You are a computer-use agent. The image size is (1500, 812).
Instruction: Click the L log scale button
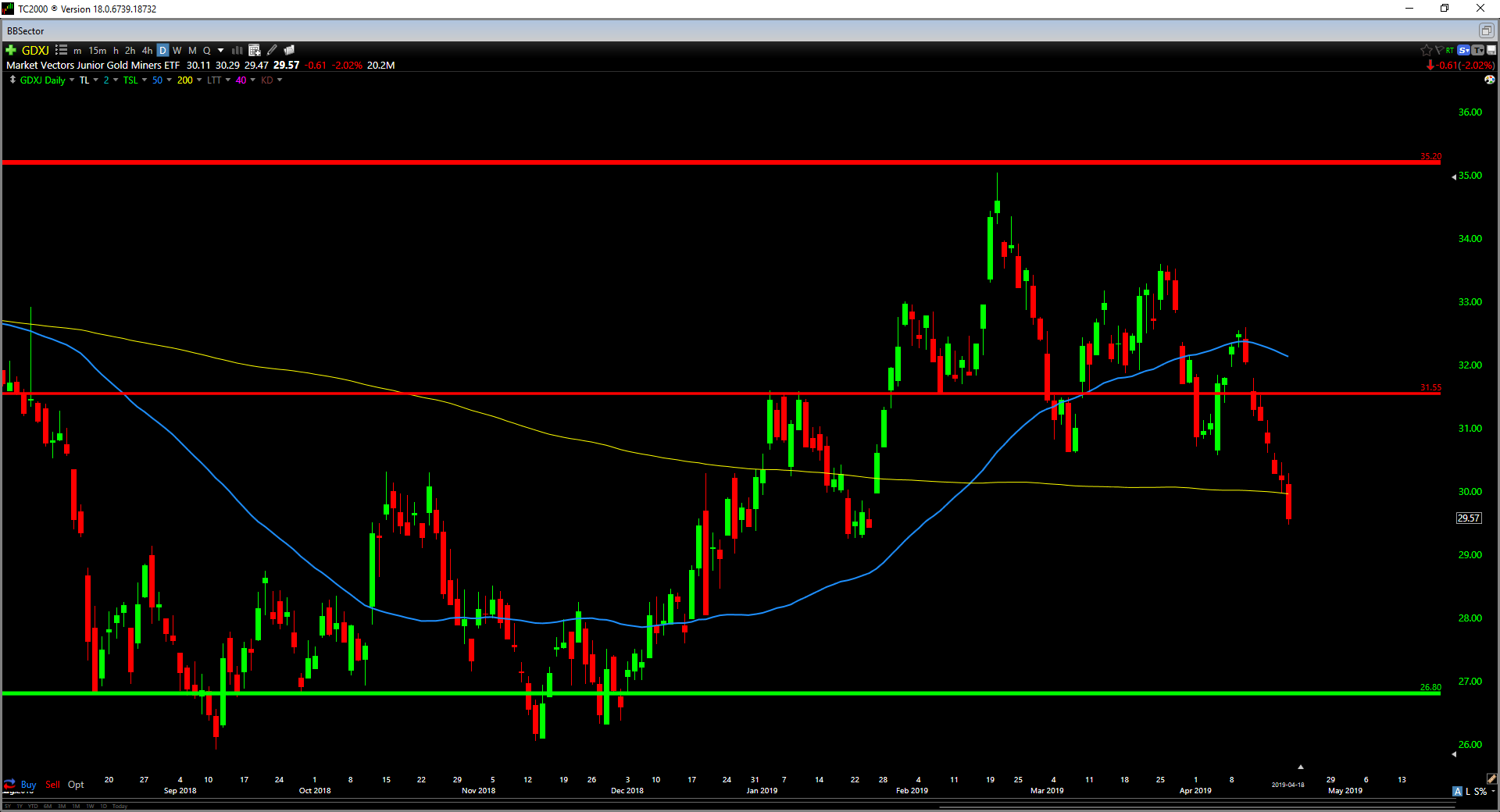tap(1468, 791)
